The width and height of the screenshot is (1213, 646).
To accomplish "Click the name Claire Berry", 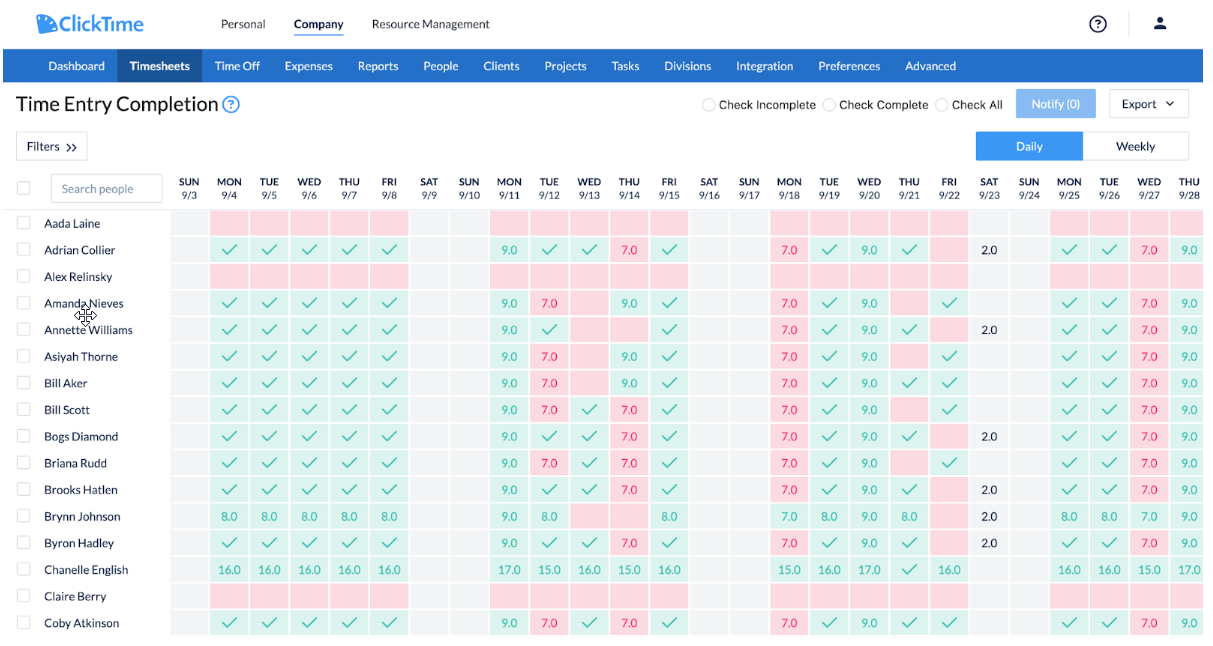I will pos(75,597).
